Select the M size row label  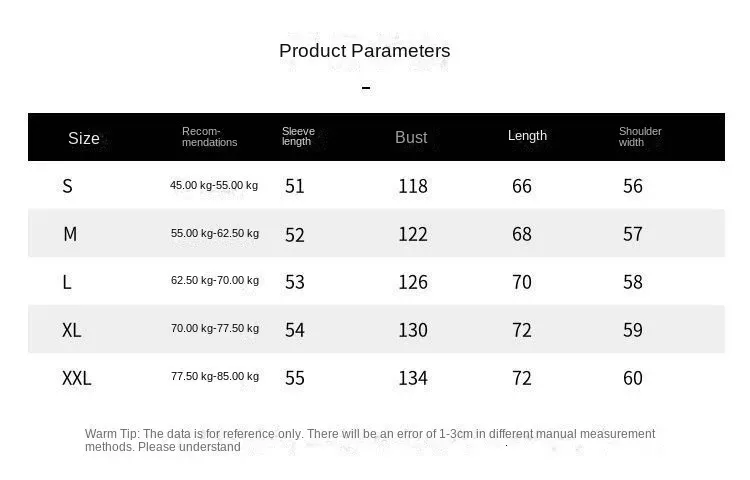coord(70,234)
